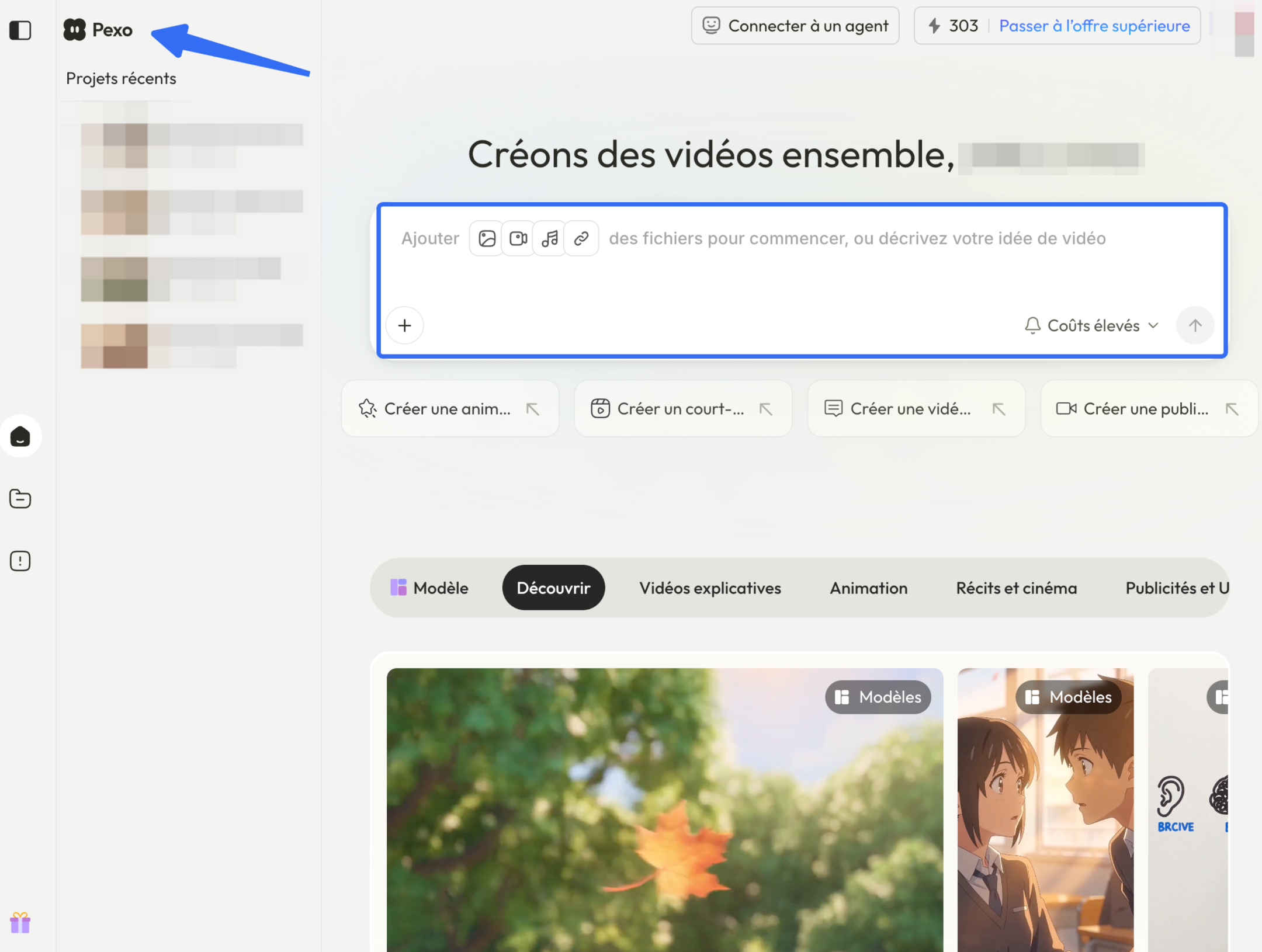Open the autumn maple leaf template thumbnail

[x=665, y=810]
